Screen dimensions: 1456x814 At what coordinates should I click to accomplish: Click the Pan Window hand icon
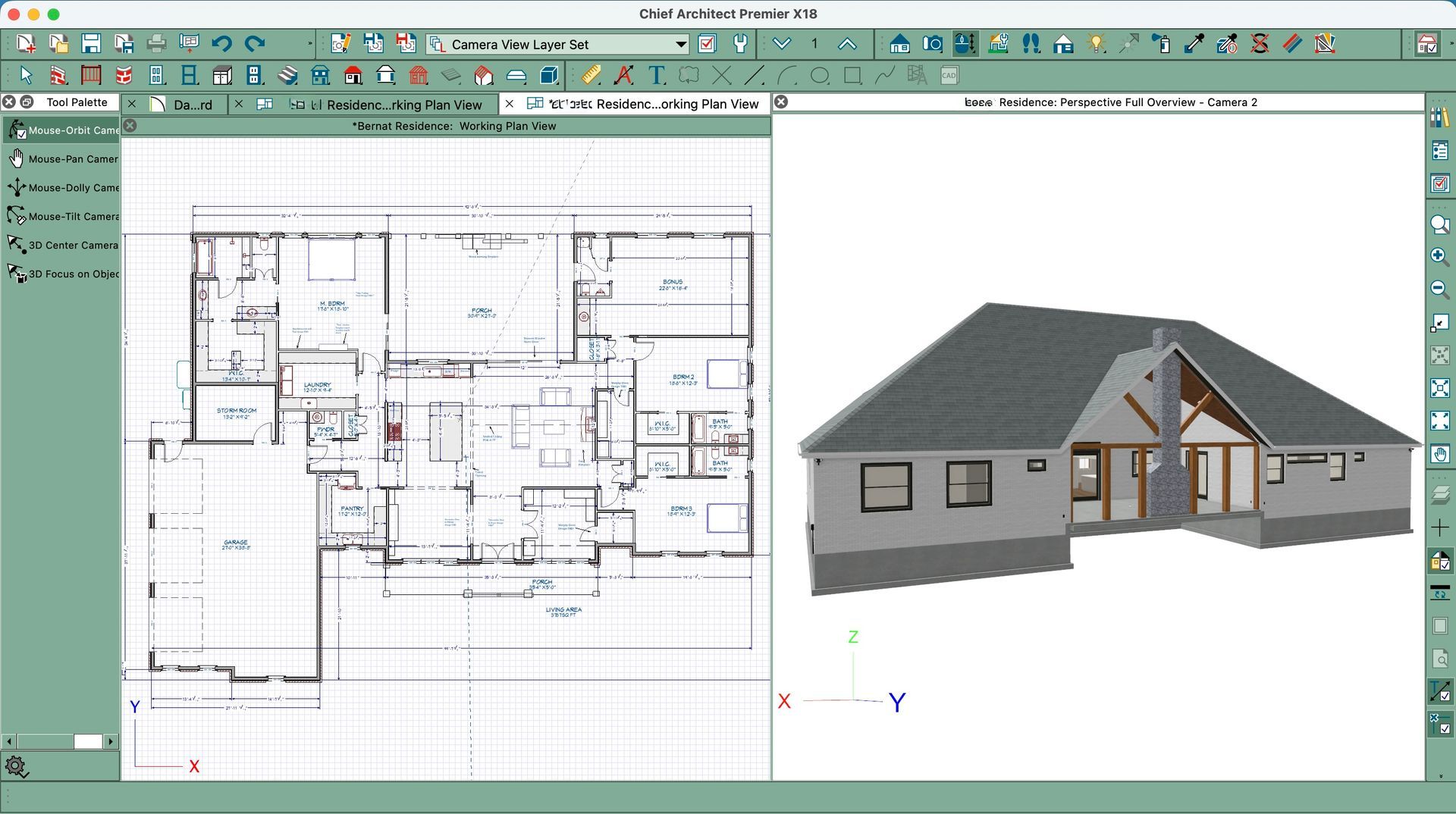1439,454
